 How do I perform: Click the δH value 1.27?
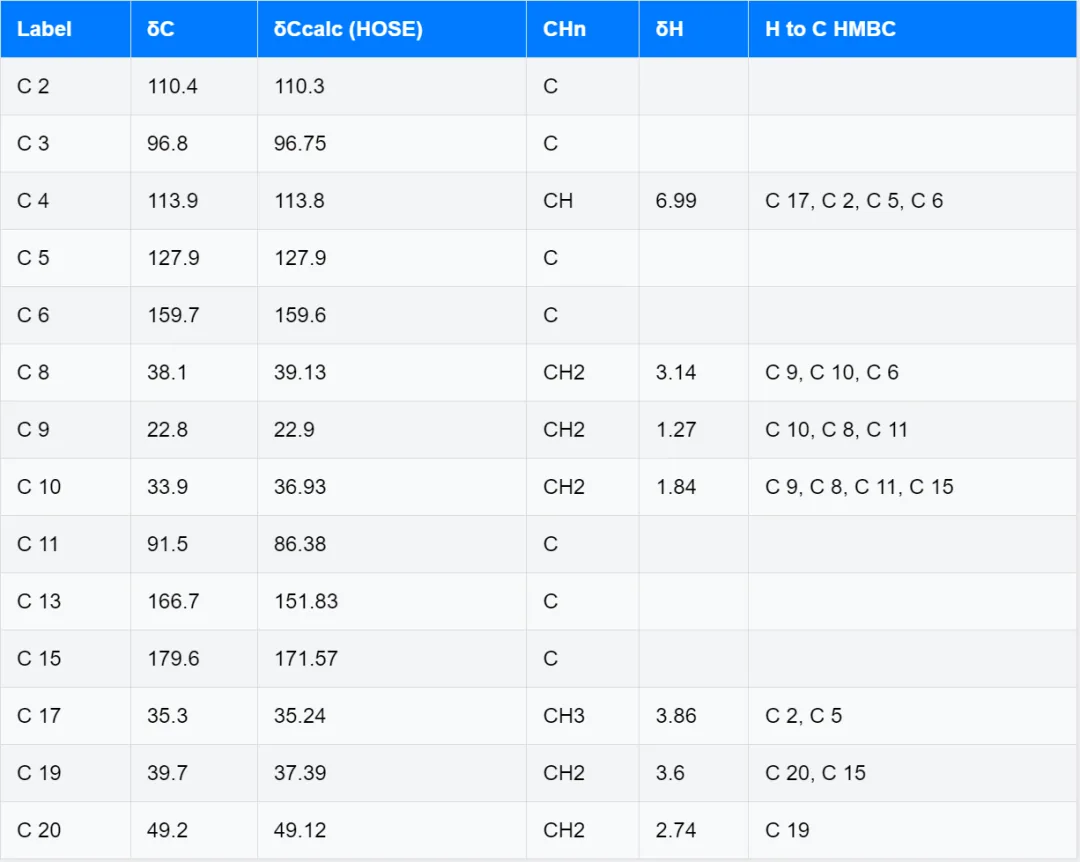coord(676,429)
